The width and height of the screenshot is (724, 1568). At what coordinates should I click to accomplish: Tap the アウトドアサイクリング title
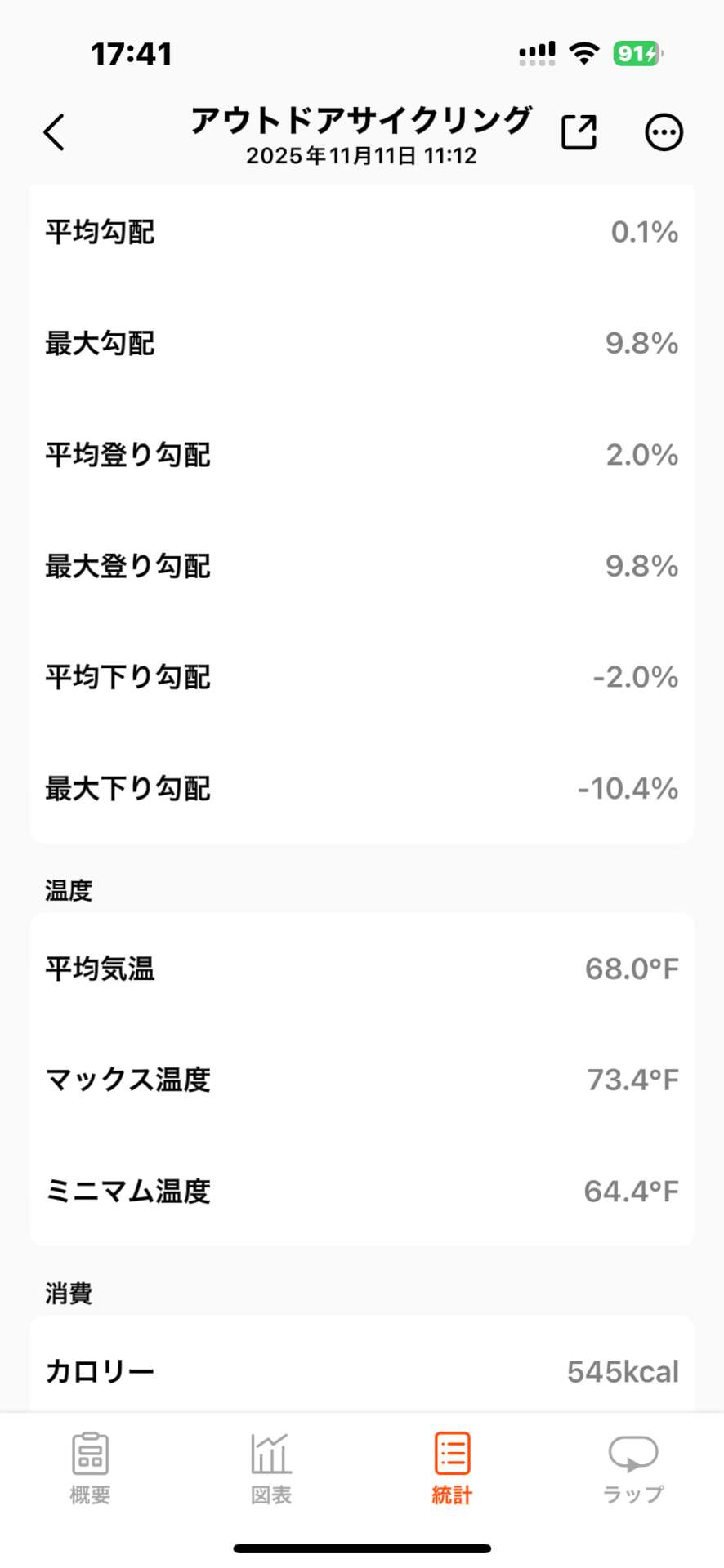coord(361,120)
